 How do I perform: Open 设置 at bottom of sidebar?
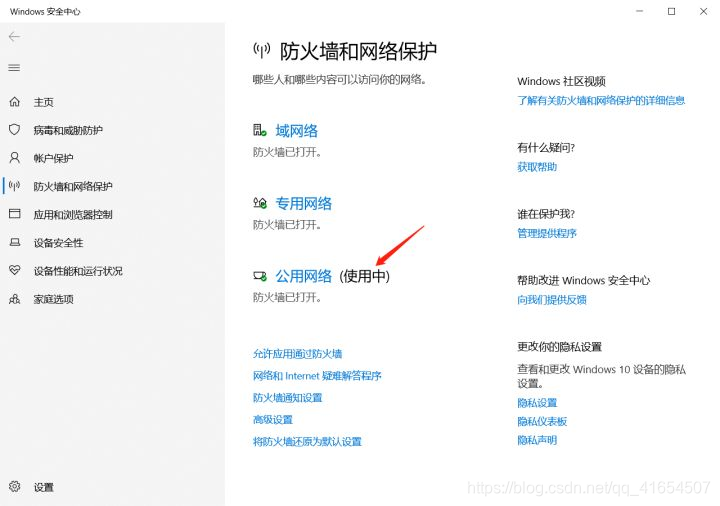point(44,487)
